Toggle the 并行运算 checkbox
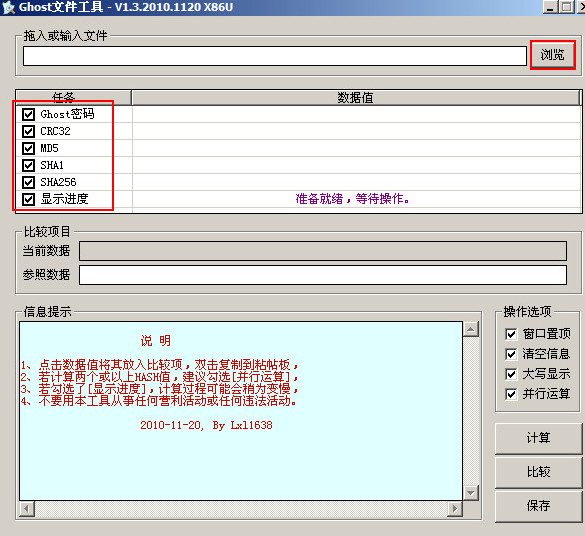The height and width of the screenshot is (536, 585). click(511, 394)
